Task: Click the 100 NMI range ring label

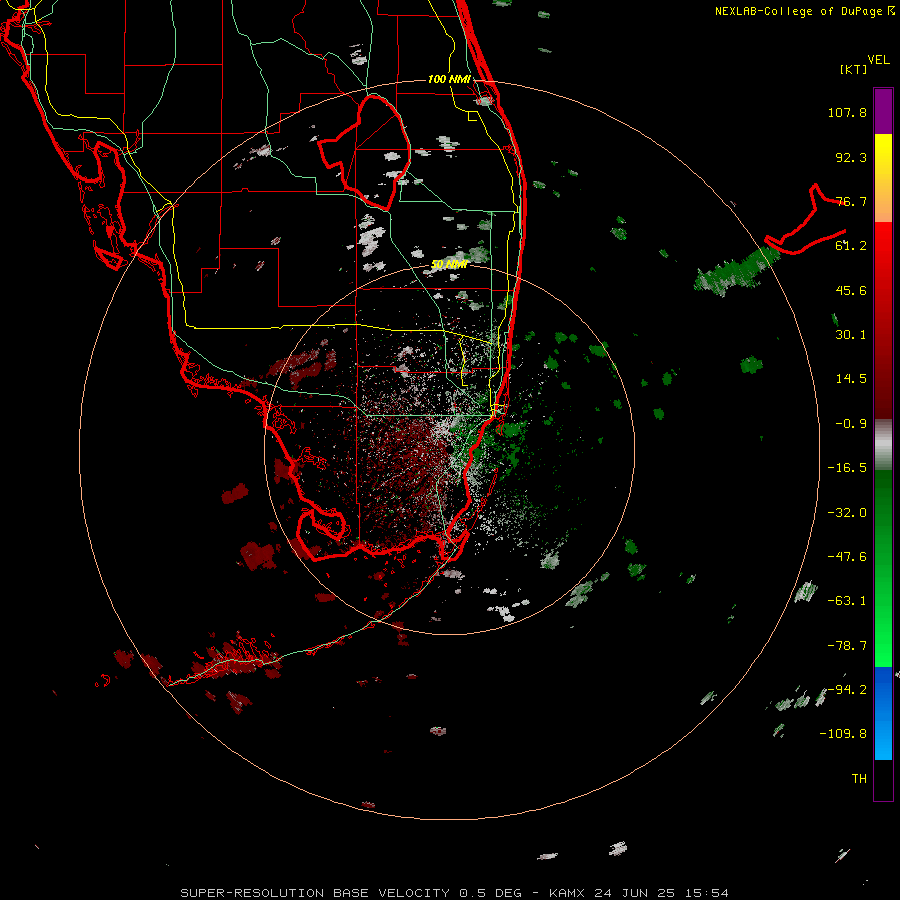Action: [x=449, y=79]
